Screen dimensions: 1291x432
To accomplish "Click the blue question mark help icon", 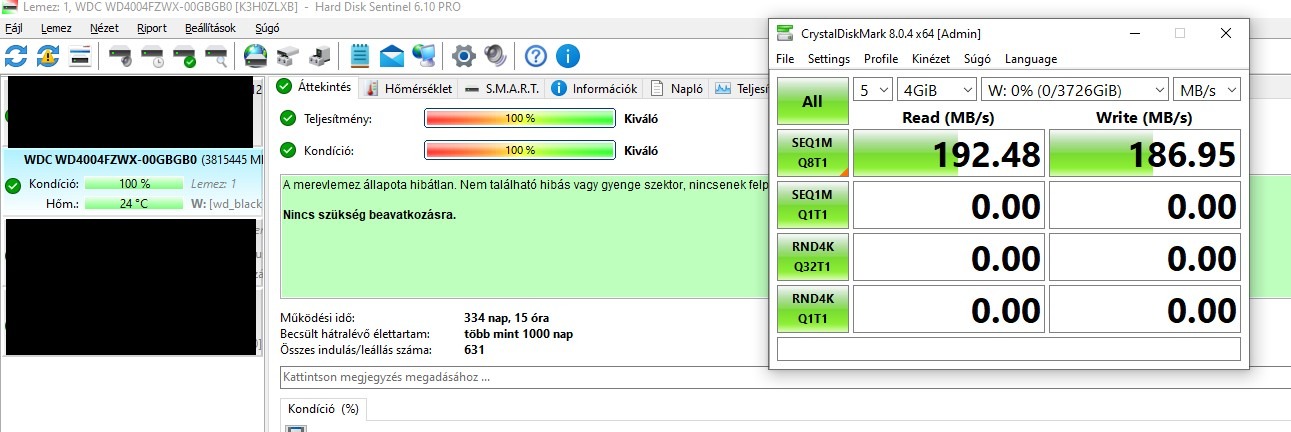I will click(x=537, y=55).
